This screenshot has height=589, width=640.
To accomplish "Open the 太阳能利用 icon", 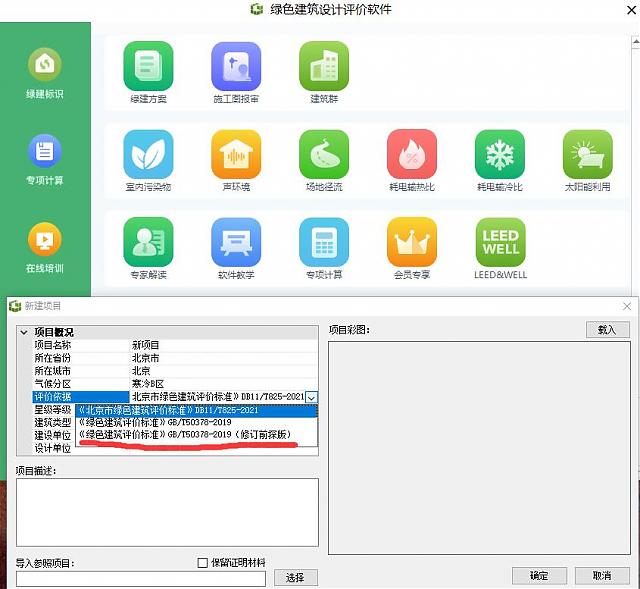I will point(587,154).
